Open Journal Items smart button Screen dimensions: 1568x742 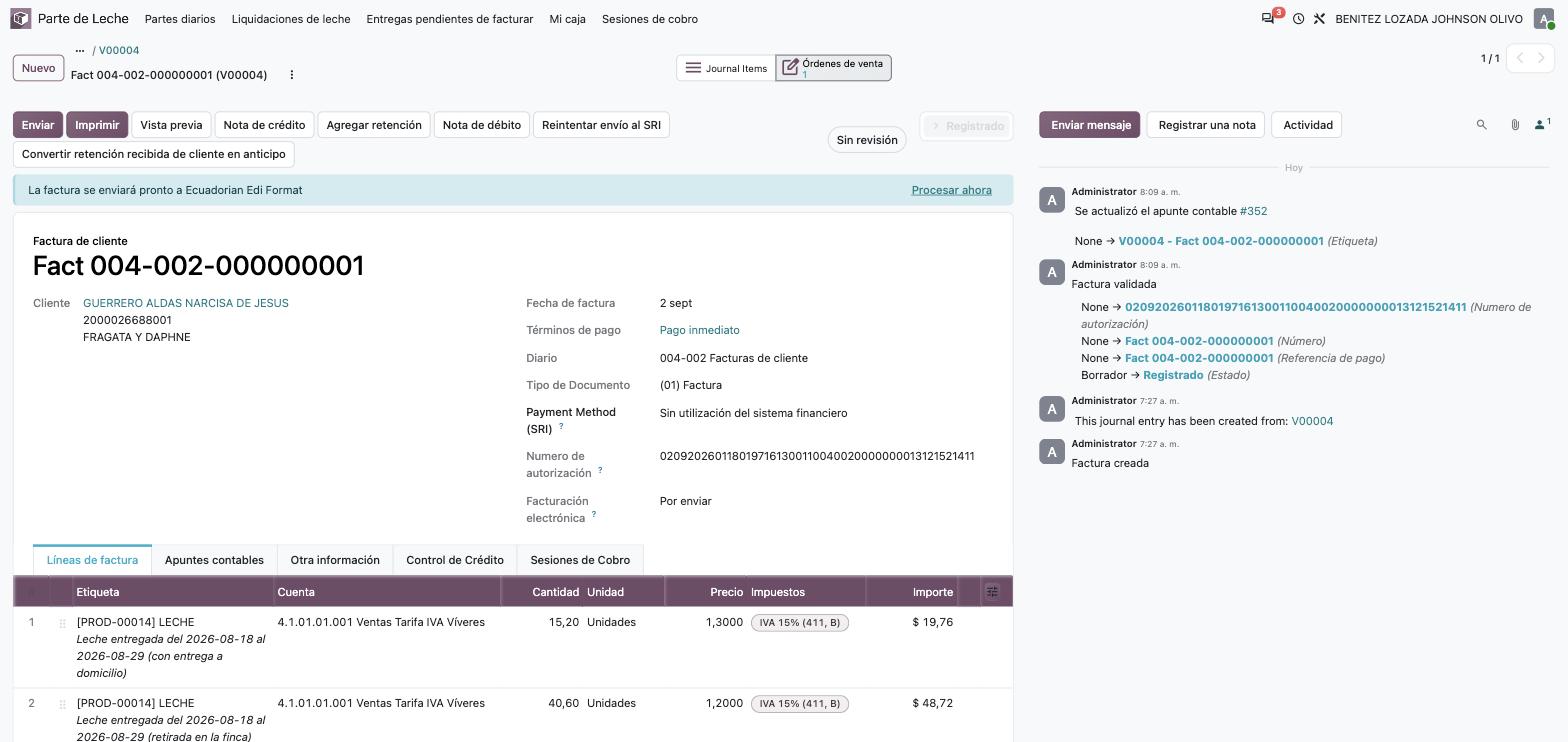pos(726,68)
